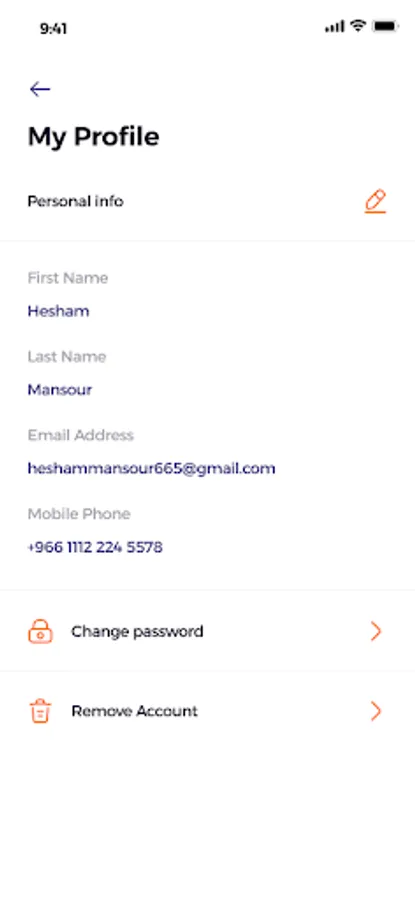Expand Remove Account with its chevron
This screenshot has height=900, width=415.
point(376,711)
